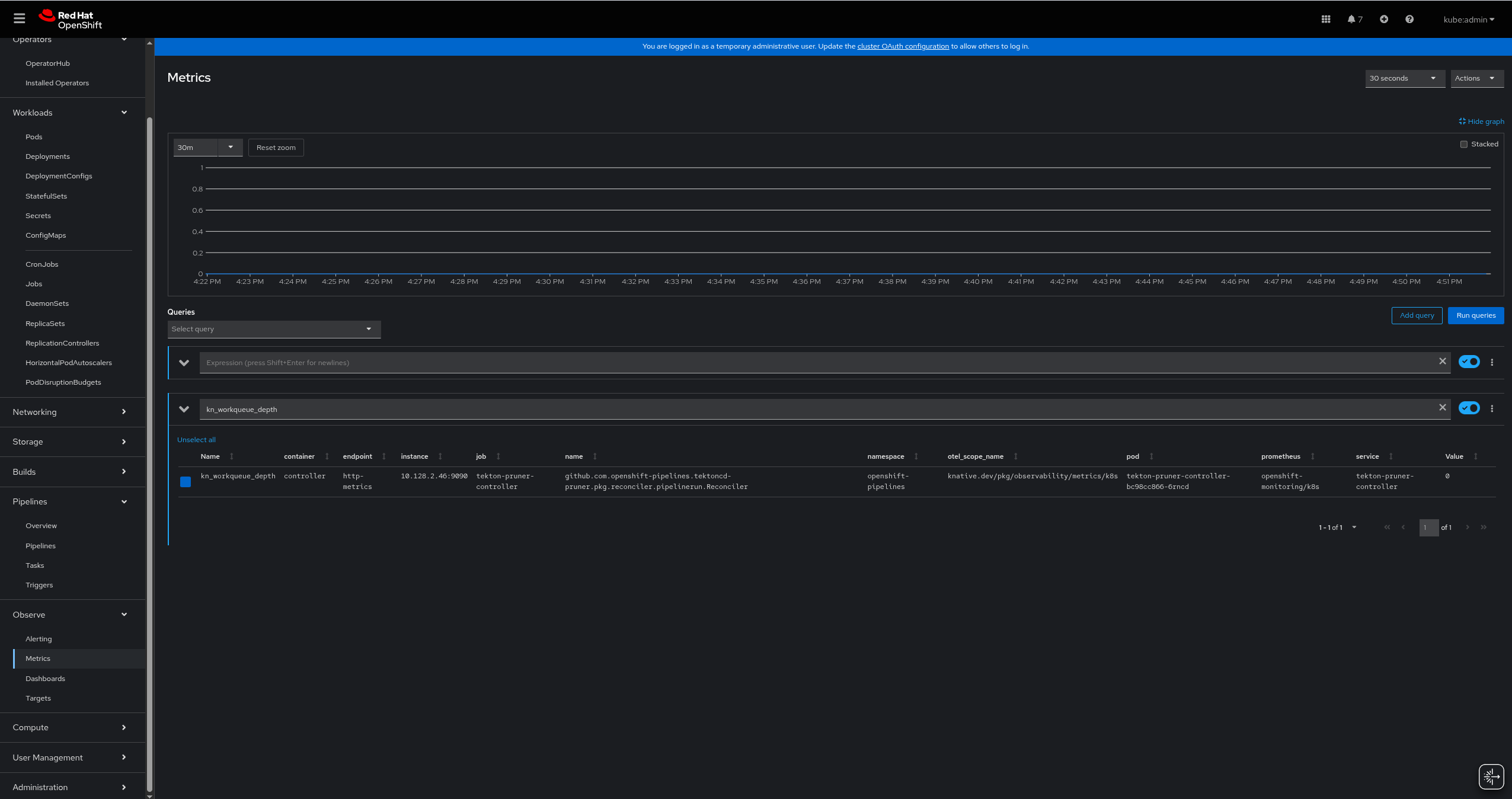Screen dimensions: 1512x799
Task: Open the application launcher grid icon
Action: pyautogui.click(x=1326, y=19)
